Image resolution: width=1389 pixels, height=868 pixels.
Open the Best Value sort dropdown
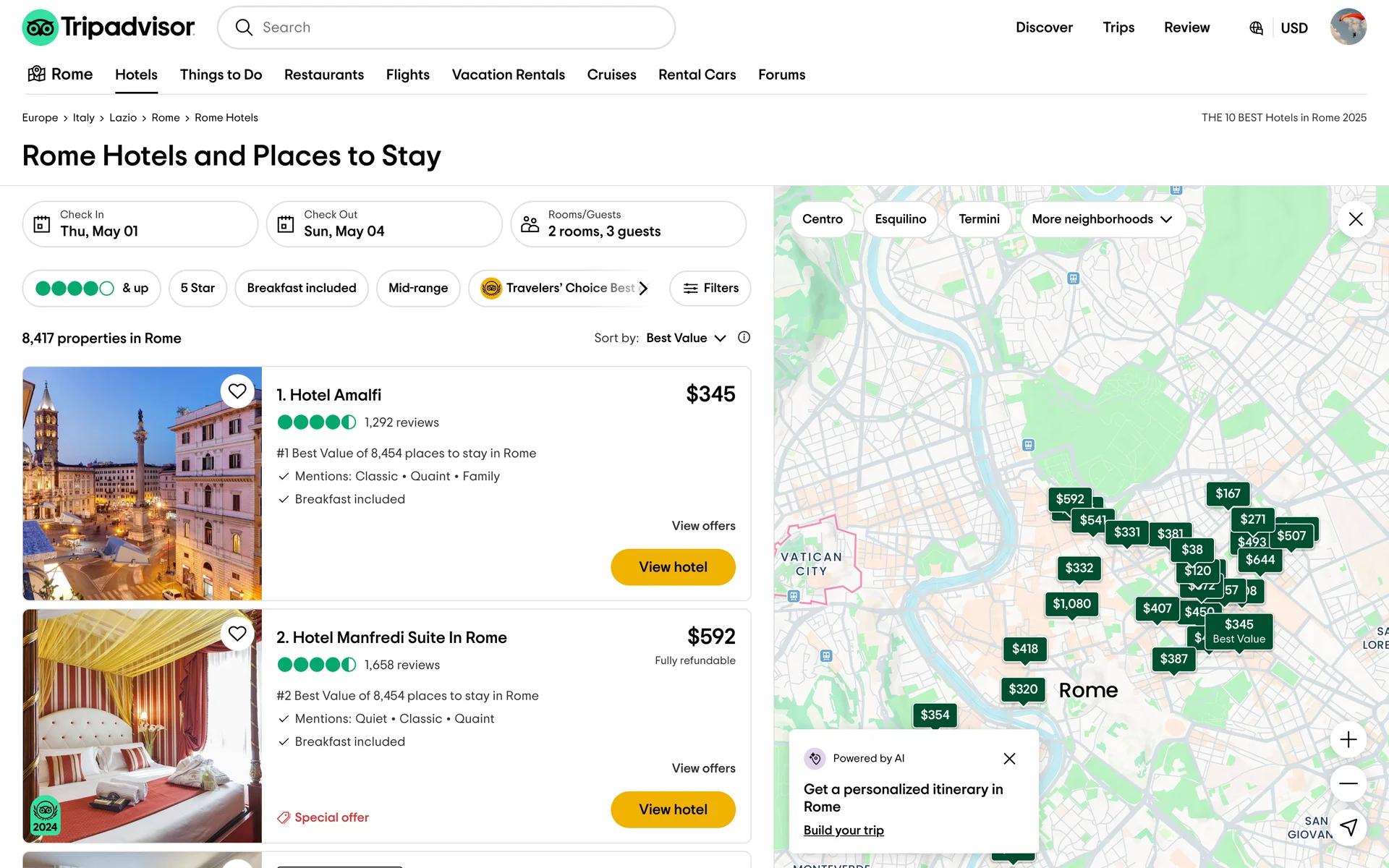click(685, 338)
